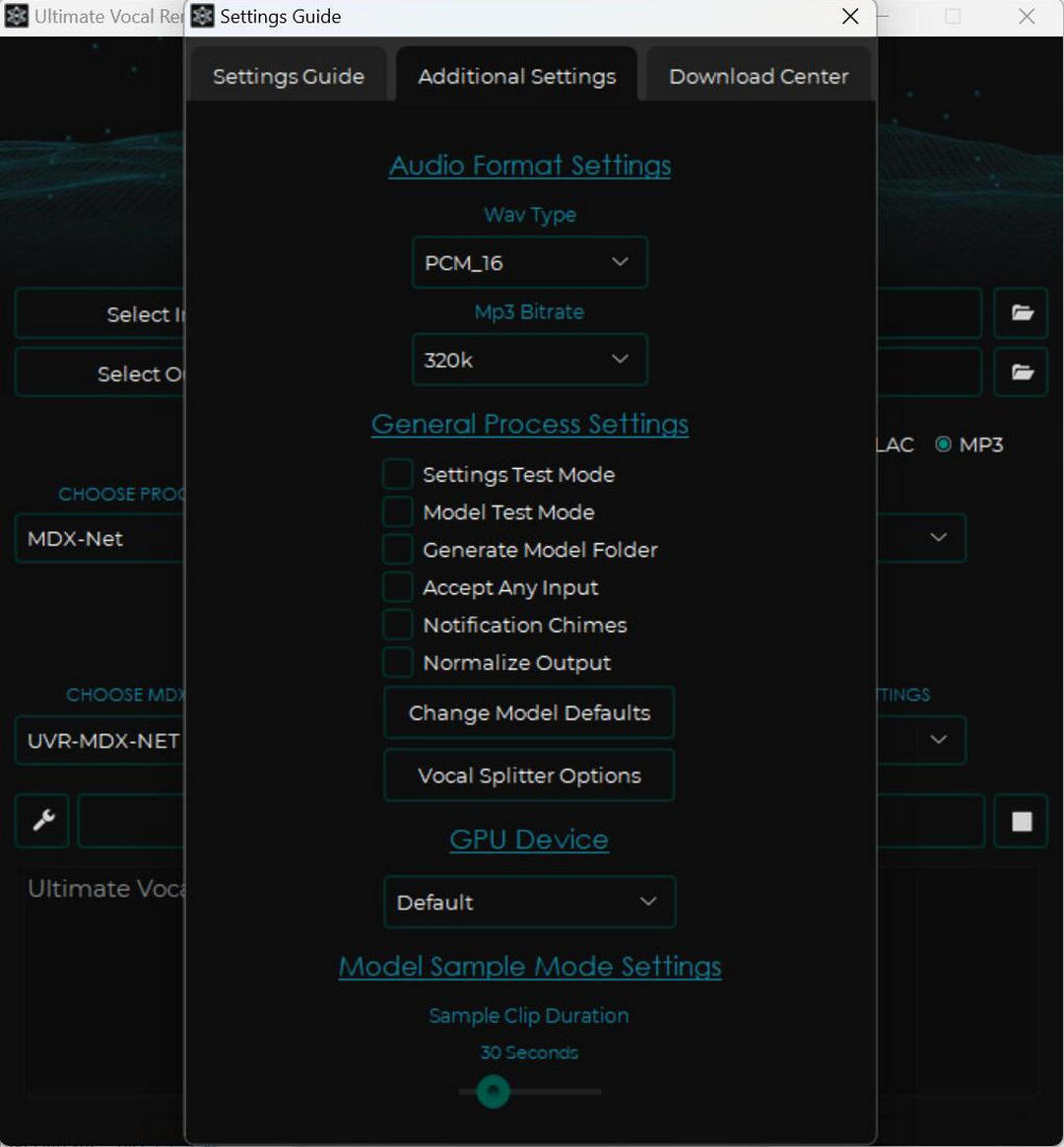Click the stop square button icon
Viewport: 1064px width, 1147px height.
click(x=1022, y=821)
